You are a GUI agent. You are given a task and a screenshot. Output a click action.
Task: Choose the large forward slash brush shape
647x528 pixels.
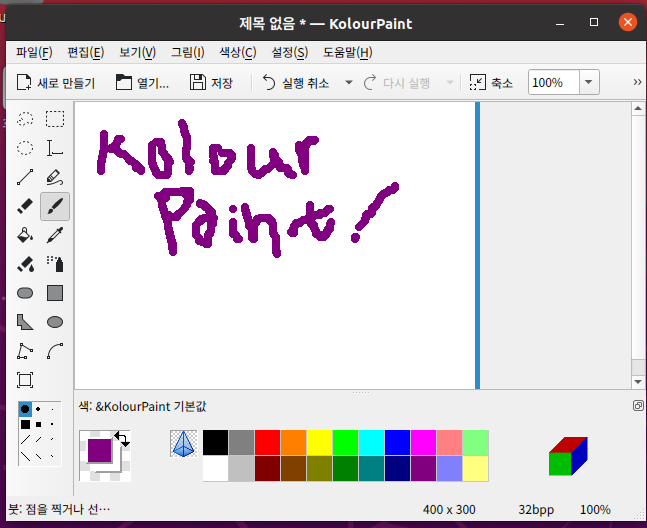(25, 440)
